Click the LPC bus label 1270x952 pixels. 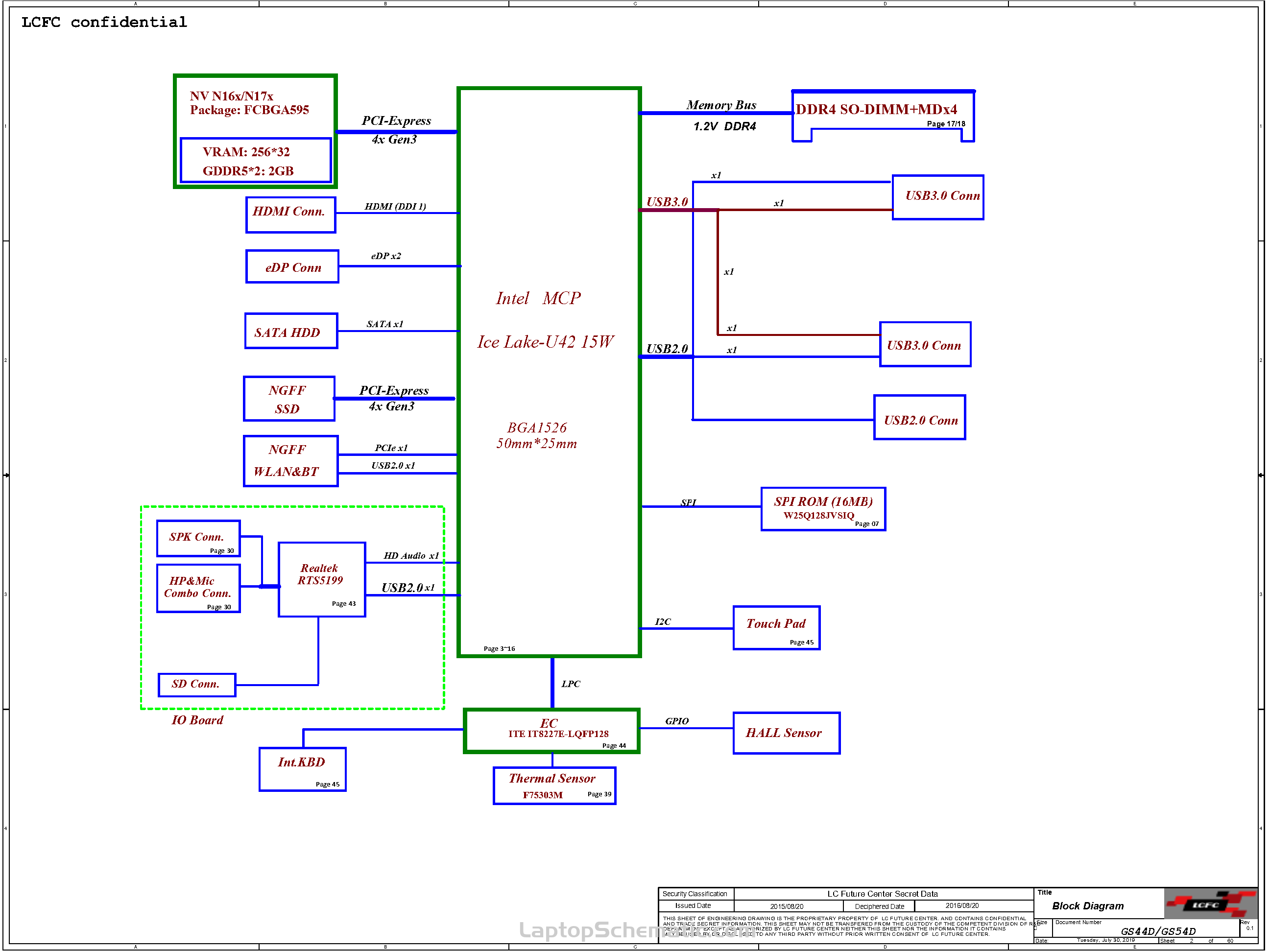[x=571, y=685]
